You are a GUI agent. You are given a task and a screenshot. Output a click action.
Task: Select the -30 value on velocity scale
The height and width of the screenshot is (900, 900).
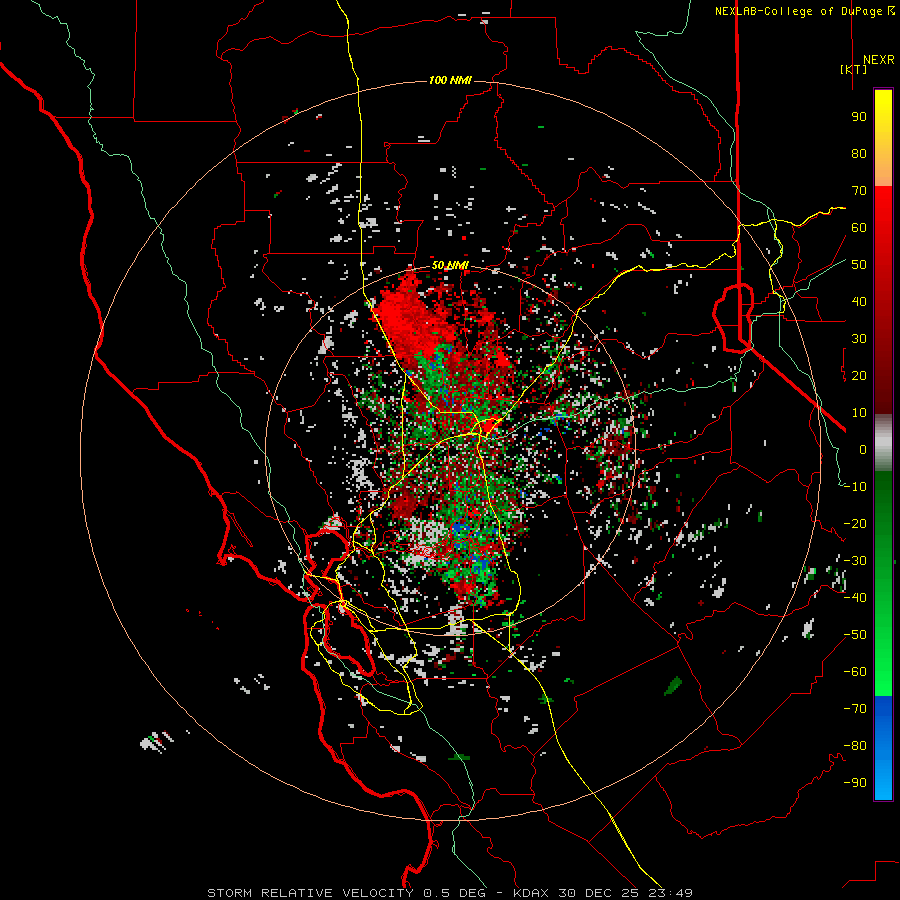[x=855, y=561]
